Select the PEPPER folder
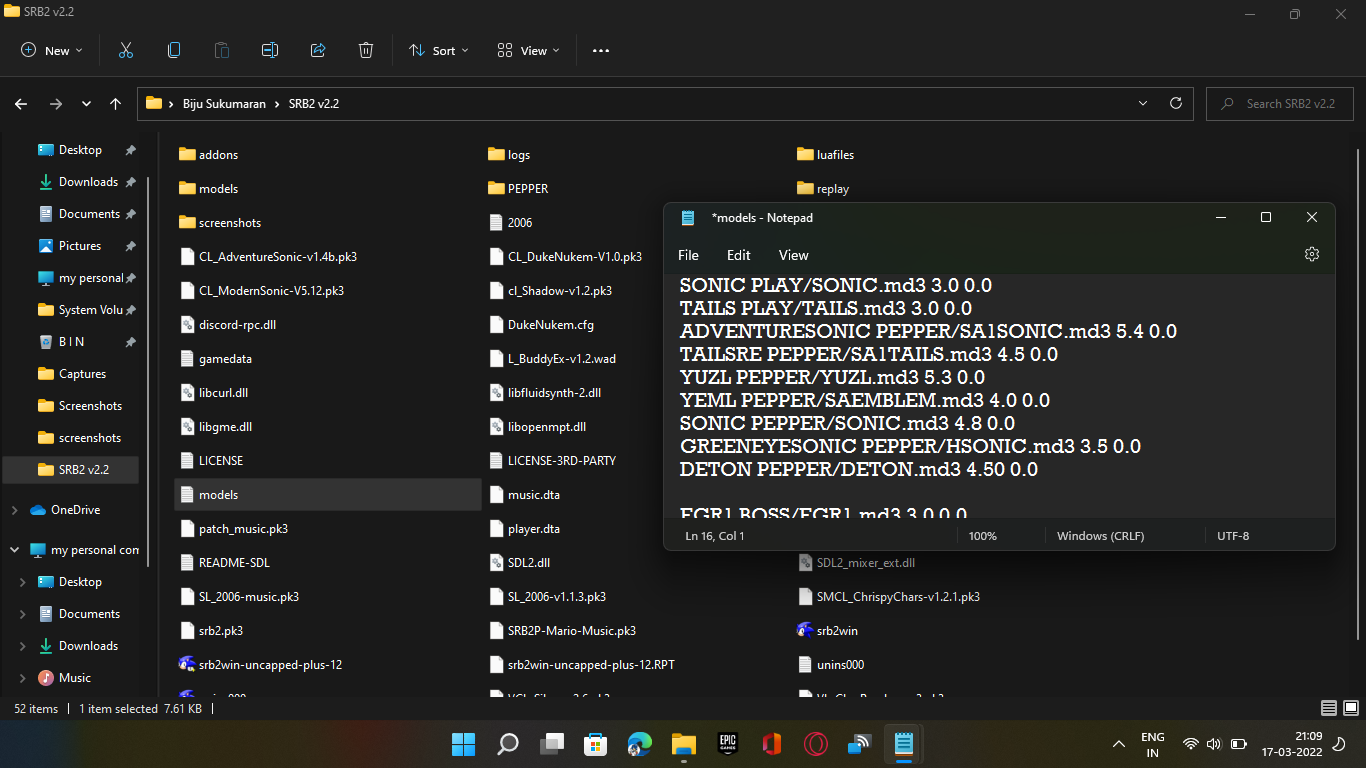This screenshot has height=768, width=1366. [518, 188]
